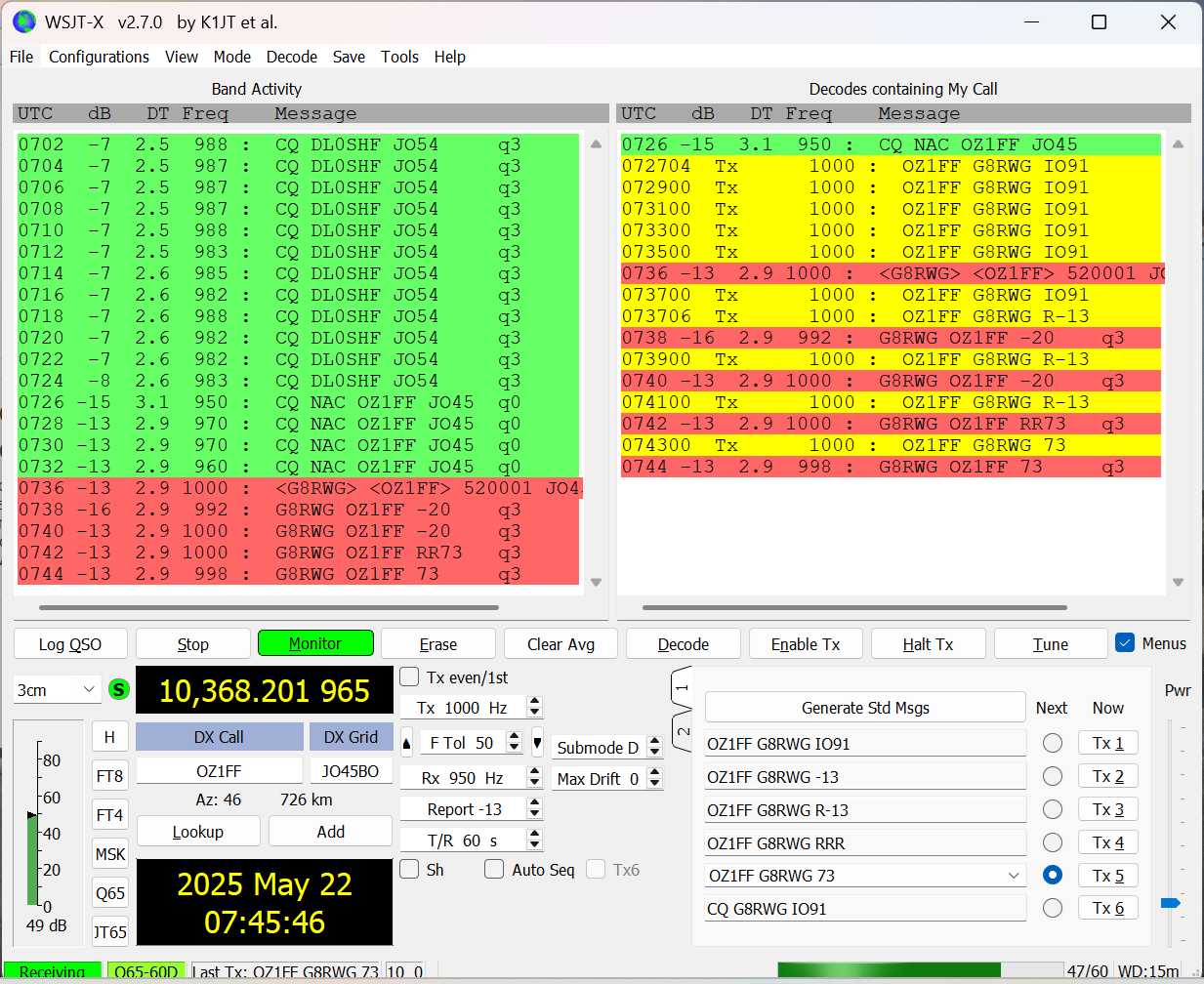Enable the Auto Seq checkbox
The width and height of the screenshot is (1204, 984).
(x=494, y=869)
